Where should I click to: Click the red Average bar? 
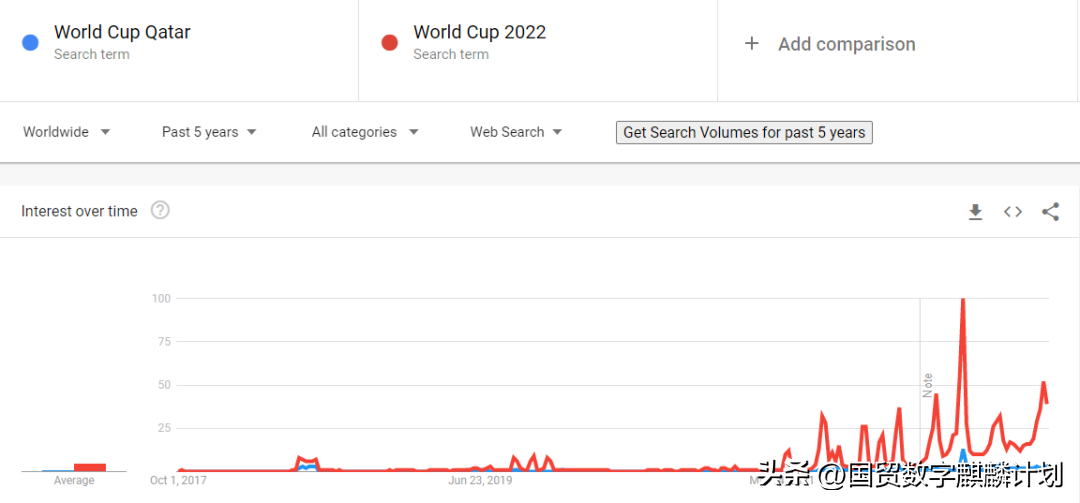click(x=90, y=467)
